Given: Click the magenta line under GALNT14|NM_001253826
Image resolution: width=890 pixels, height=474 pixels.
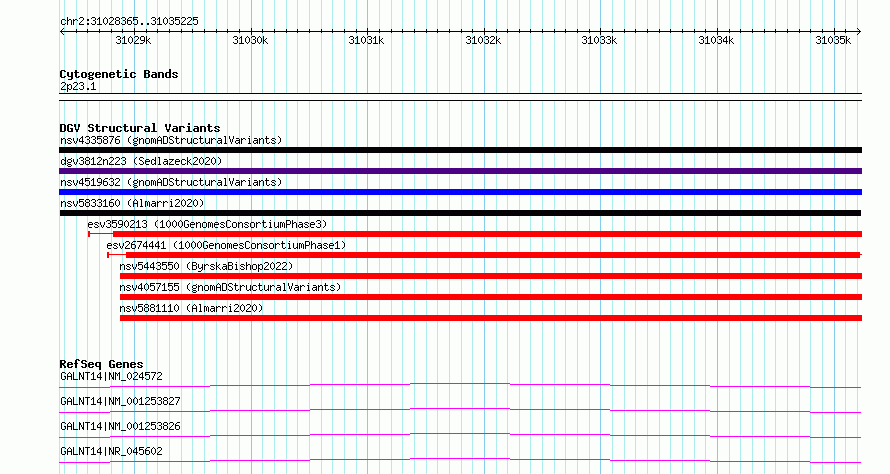Looking at the screenshot, I should click(x=460, y=435).
